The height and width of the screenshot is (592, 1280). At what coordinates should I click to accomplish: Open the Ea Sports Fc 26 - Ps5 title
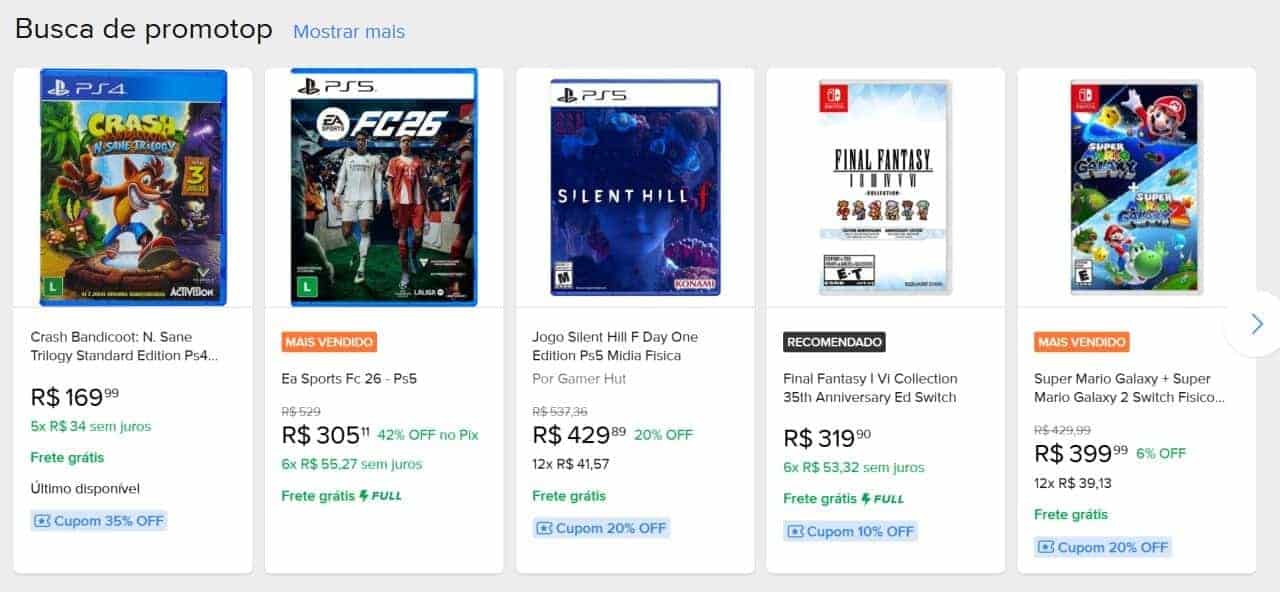click(x=349, y=379)
